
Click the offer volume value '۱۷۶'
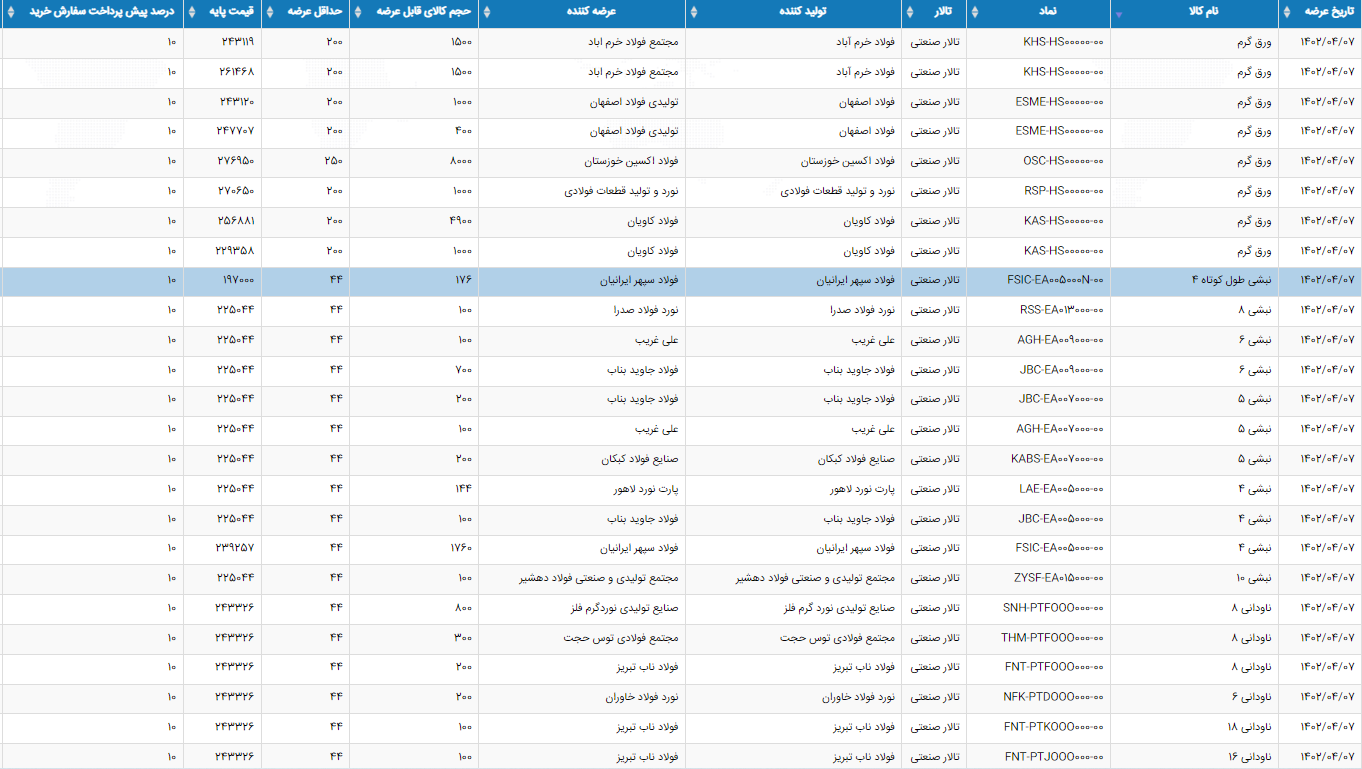pyautogui.click(x=463, y=280)
